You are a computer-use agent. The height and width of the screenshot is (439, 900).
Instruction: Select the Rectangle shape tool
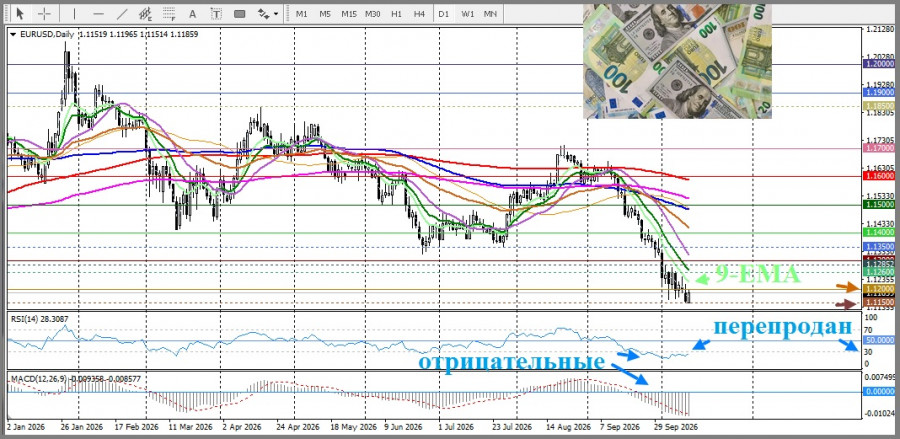point(239,13)
